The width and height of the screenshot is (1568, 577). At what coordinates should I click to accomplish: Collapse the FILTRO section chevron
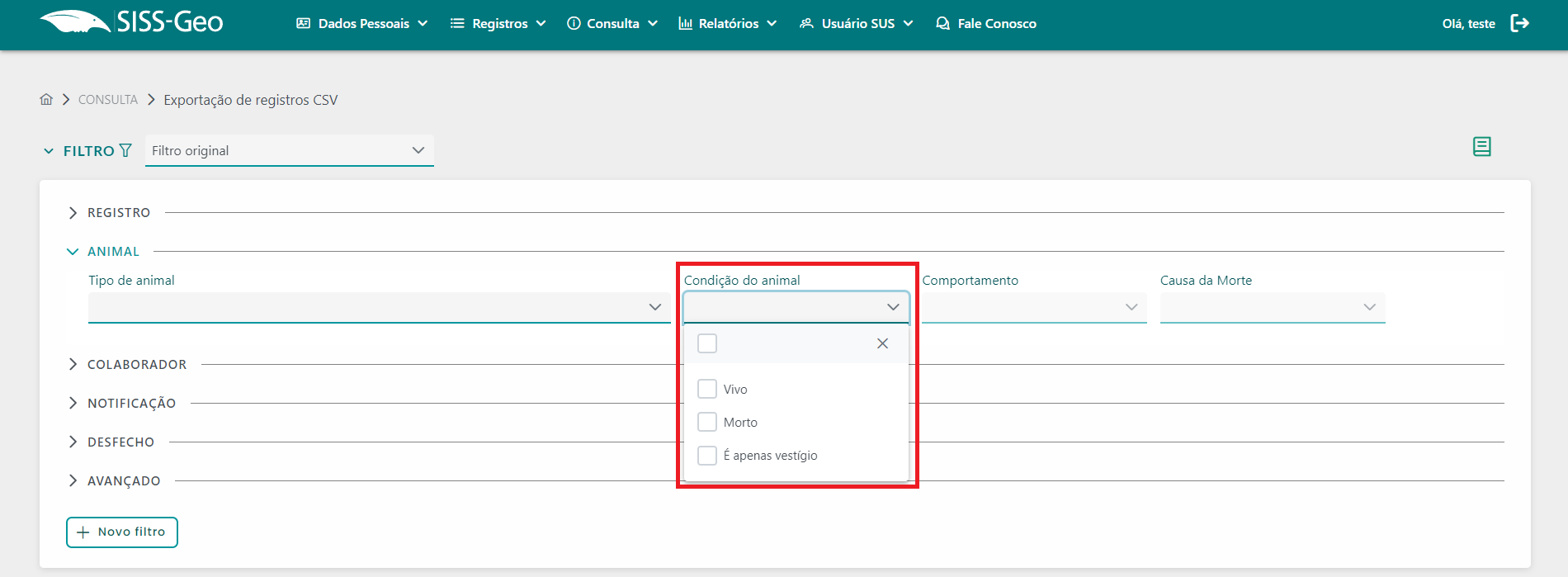(x=49, y=151)
